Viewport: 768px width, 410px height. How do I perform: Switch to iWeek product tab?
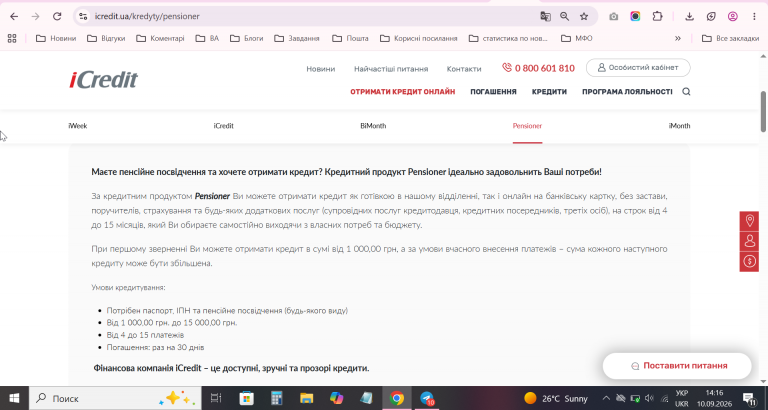[x=78, y=126]
